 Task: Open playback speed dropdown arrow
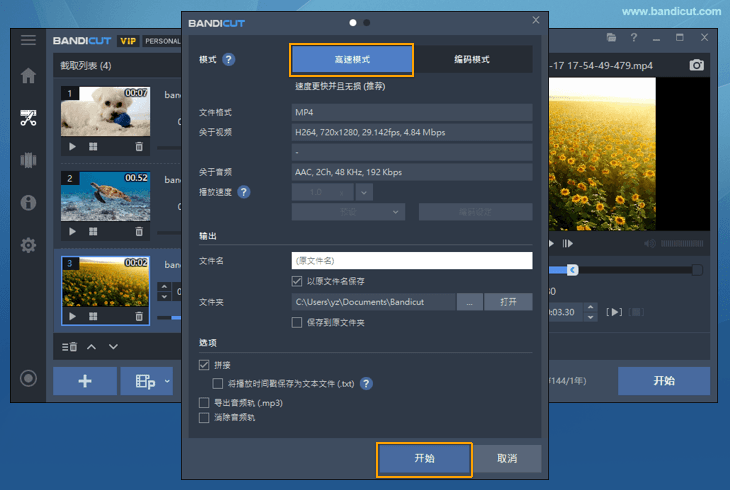364,192
